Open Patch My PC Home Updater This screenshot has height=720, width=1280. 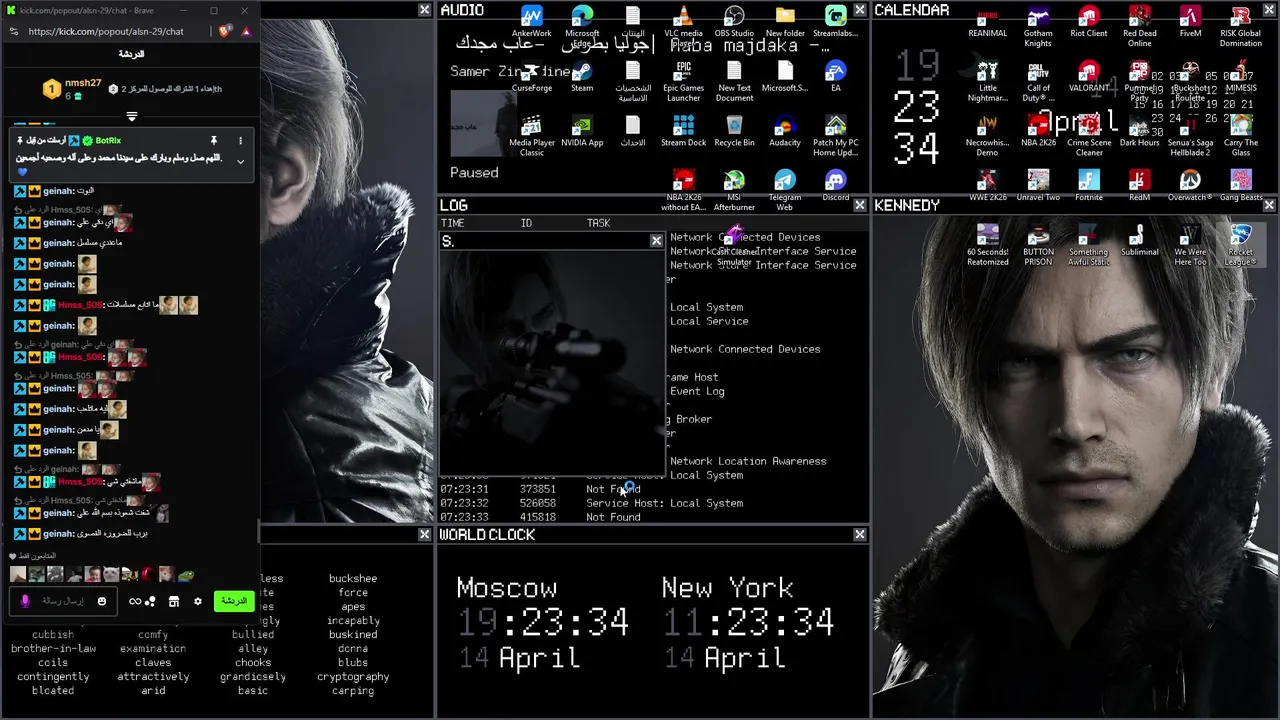(x=836, y=136)
